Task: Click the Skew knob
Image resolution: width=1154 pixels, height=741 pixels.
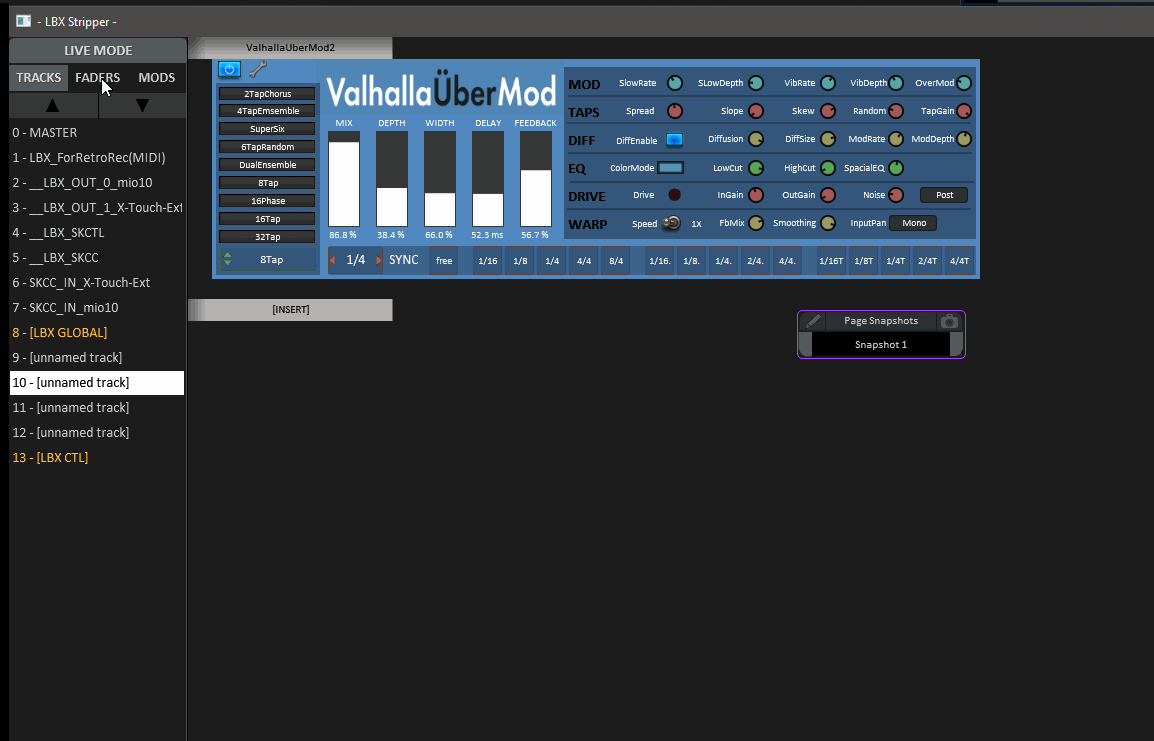Action: (x=828, y=111)
